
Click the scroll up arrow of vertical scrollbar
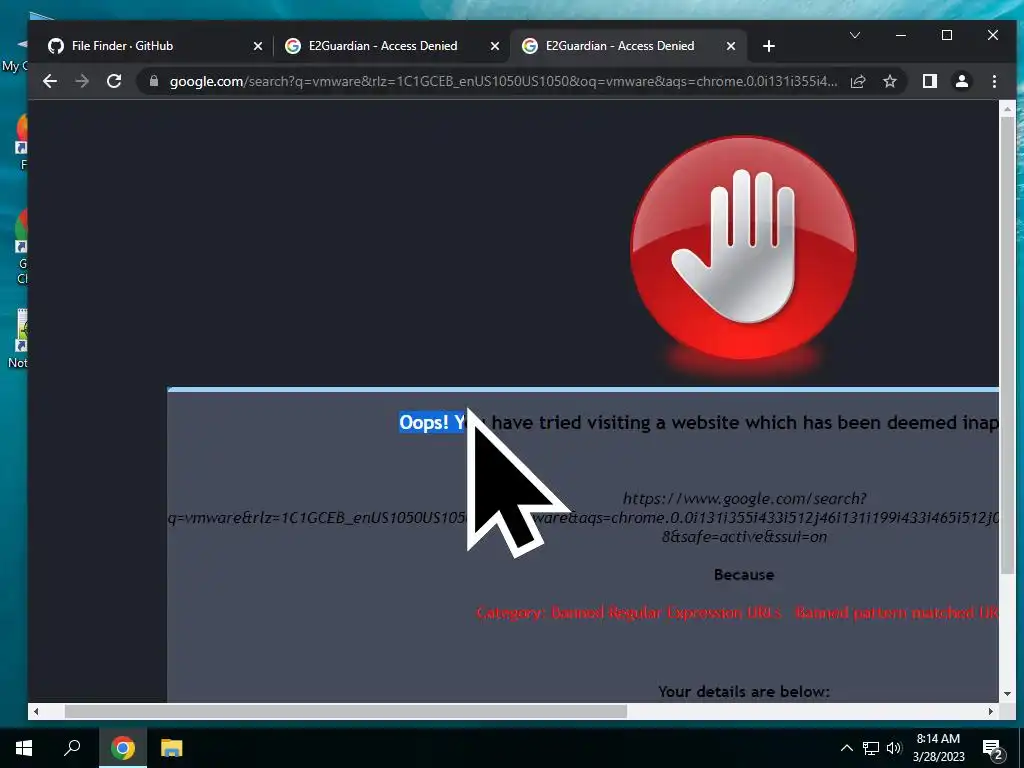tap(1007, 108)
